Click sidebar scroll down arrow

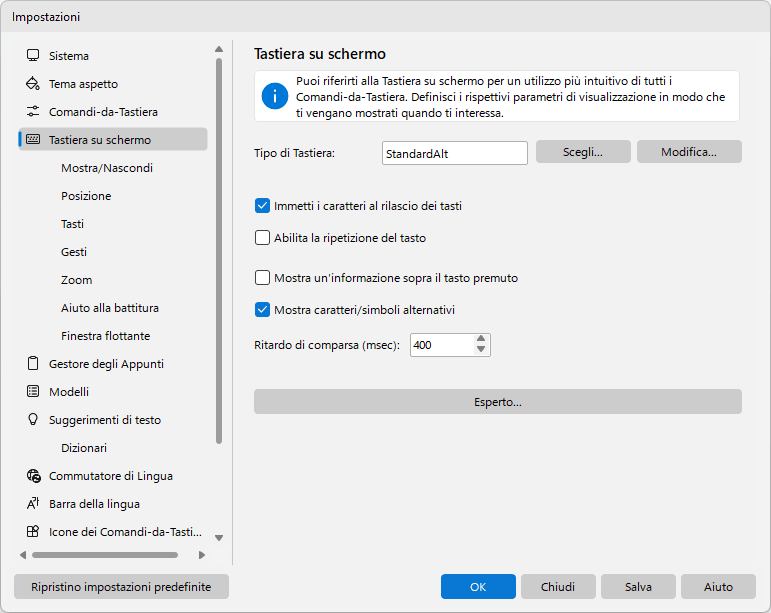coord(219,538)
